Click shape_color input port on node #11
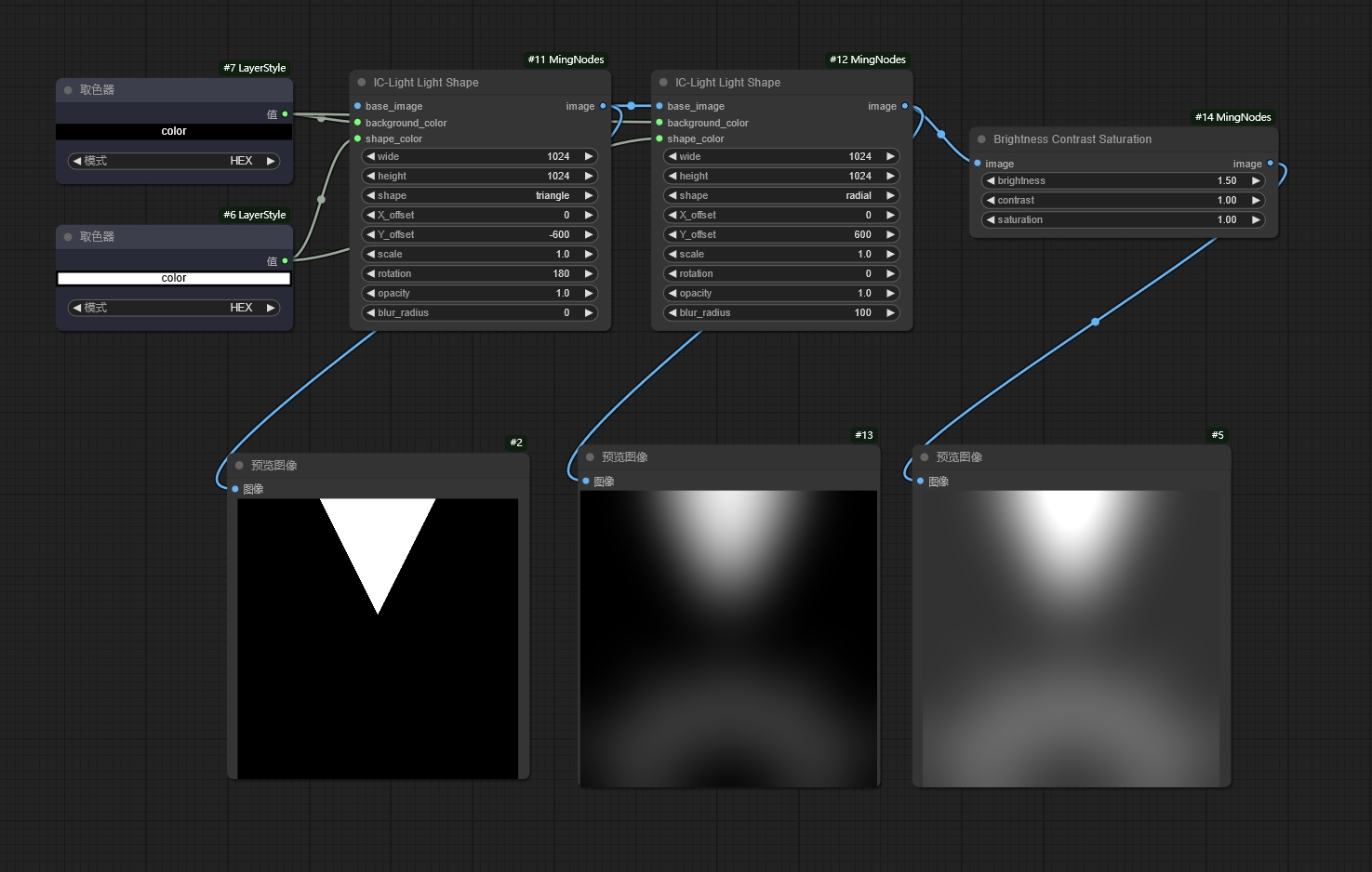 click(358, 139)
